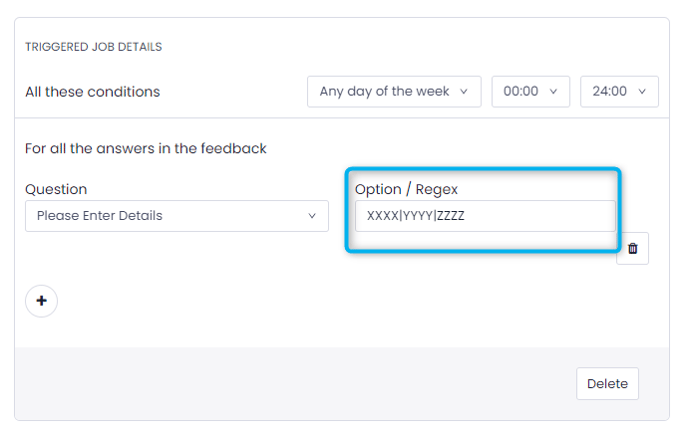Expand the 24:00 end time dropdown
688x432 pixels.
coord(619,92)
